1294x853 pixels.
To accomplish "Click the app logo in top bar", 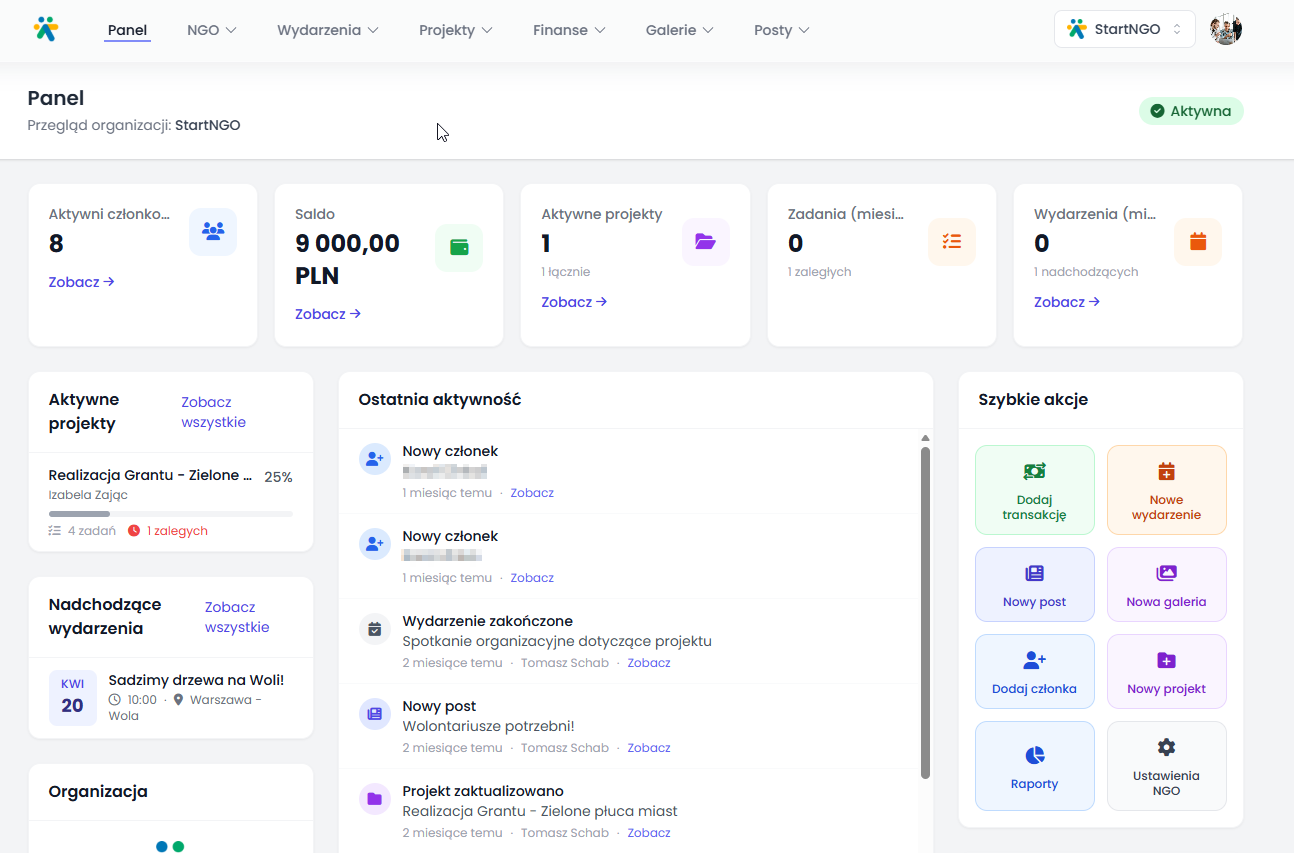I will [x=46, y=29].
